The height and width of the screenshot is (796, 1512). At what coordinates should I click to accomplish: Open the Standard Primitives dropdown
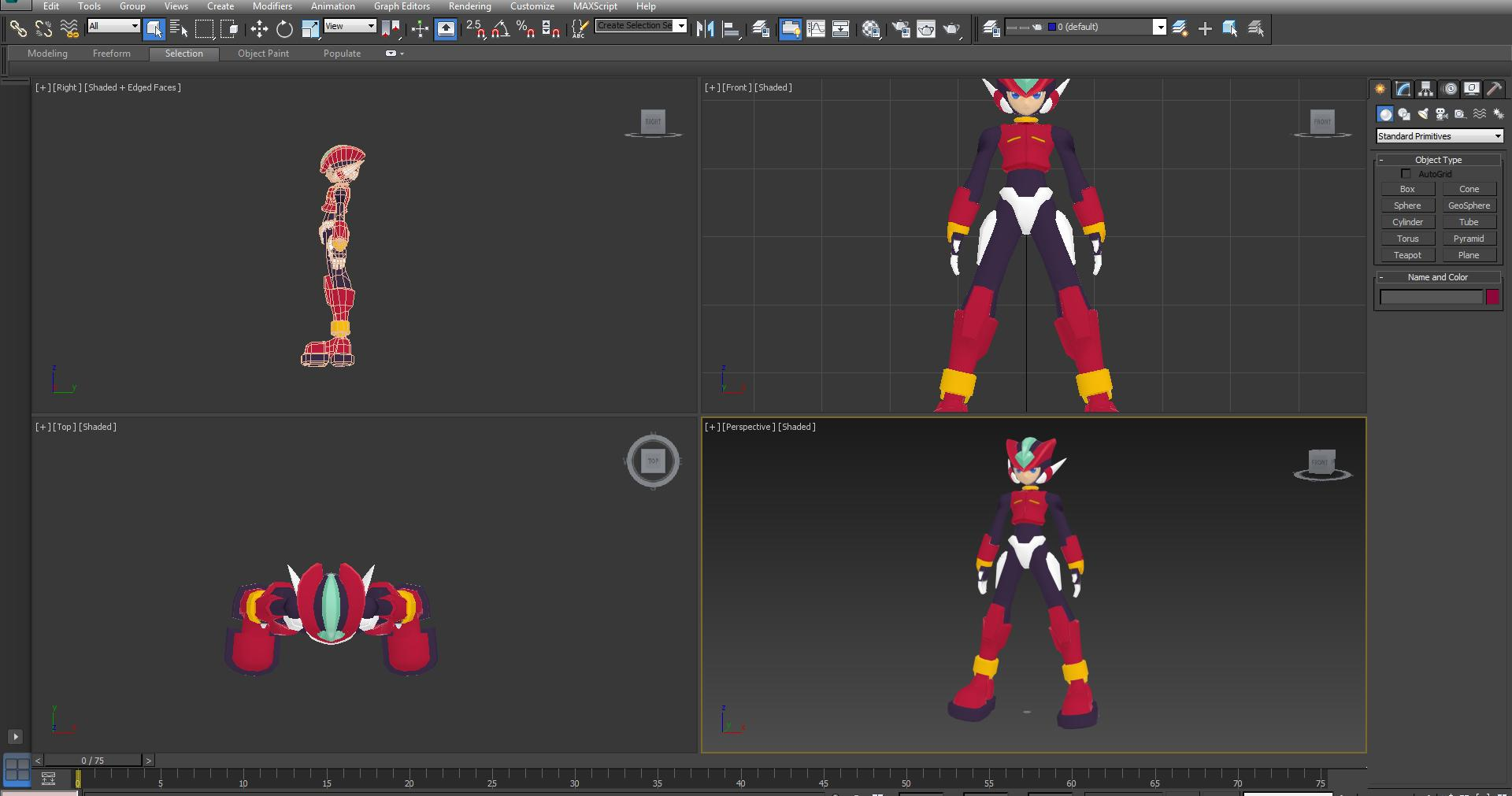pyautogui.click(x=1440, y=136)
